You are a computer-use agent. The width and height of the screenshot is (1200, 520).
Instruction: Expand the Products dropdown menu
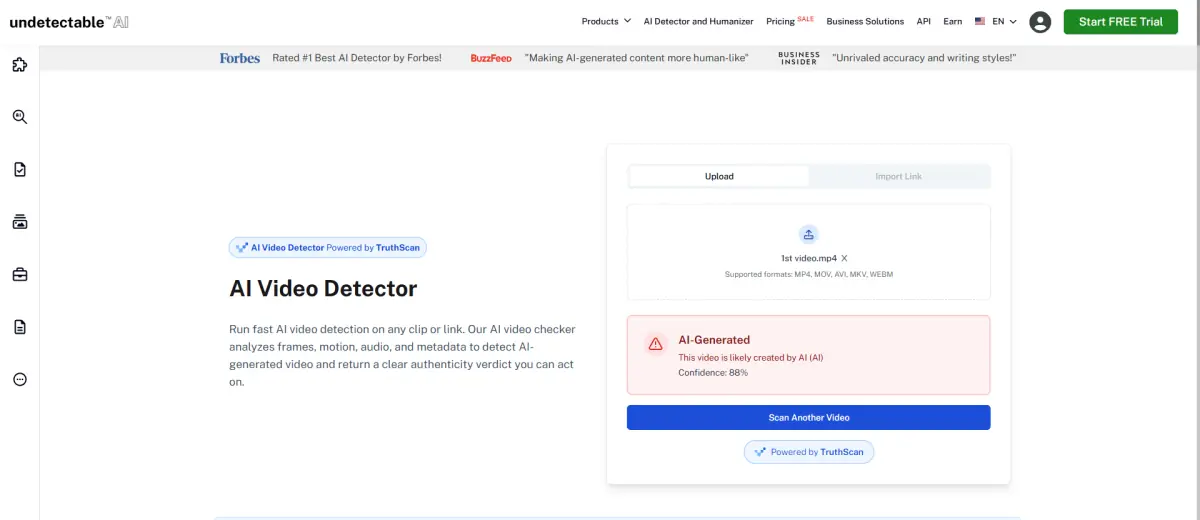tap(606, 21)
